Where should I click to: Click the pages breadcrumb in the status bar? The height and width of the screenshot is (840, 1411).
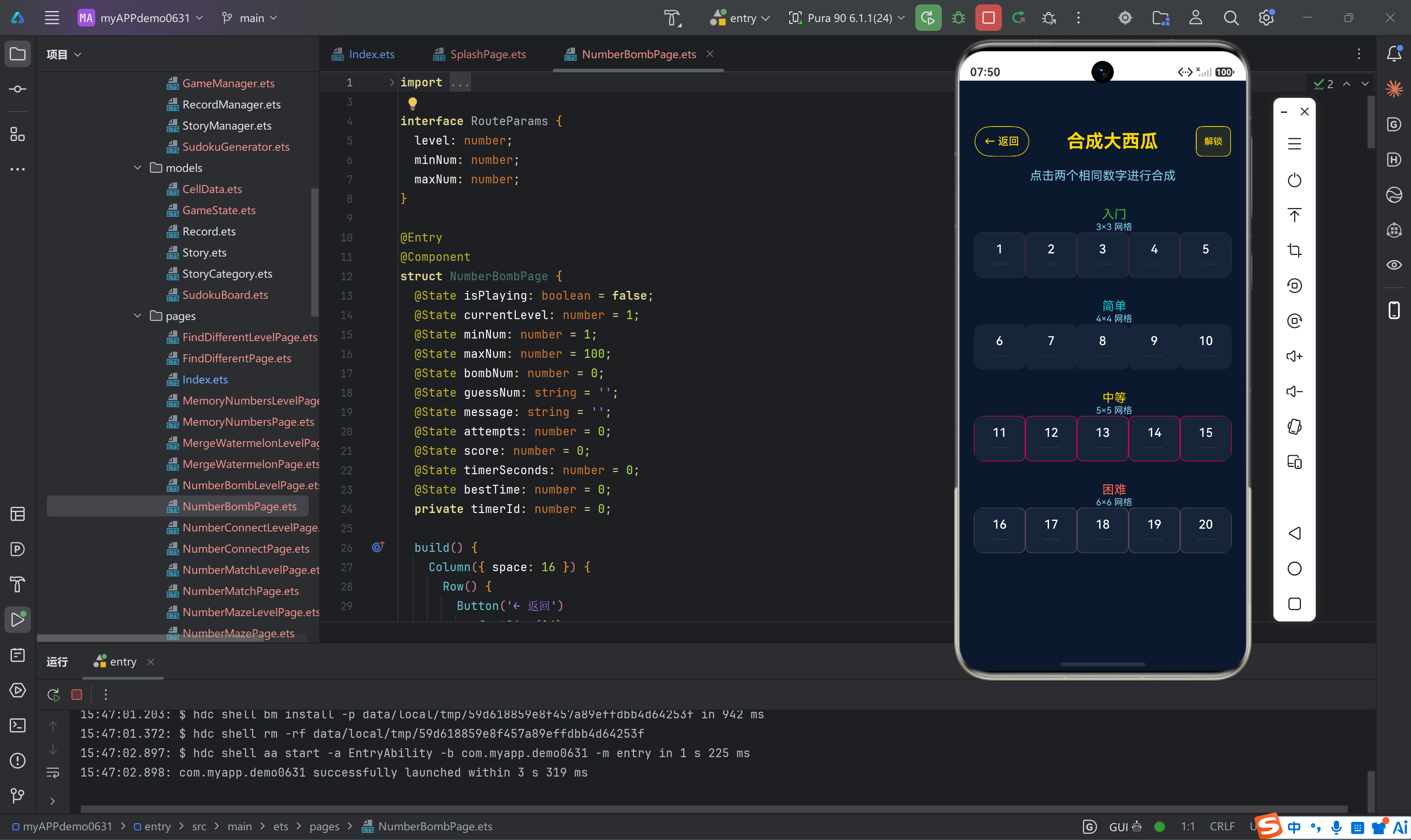tap(325, 826)
